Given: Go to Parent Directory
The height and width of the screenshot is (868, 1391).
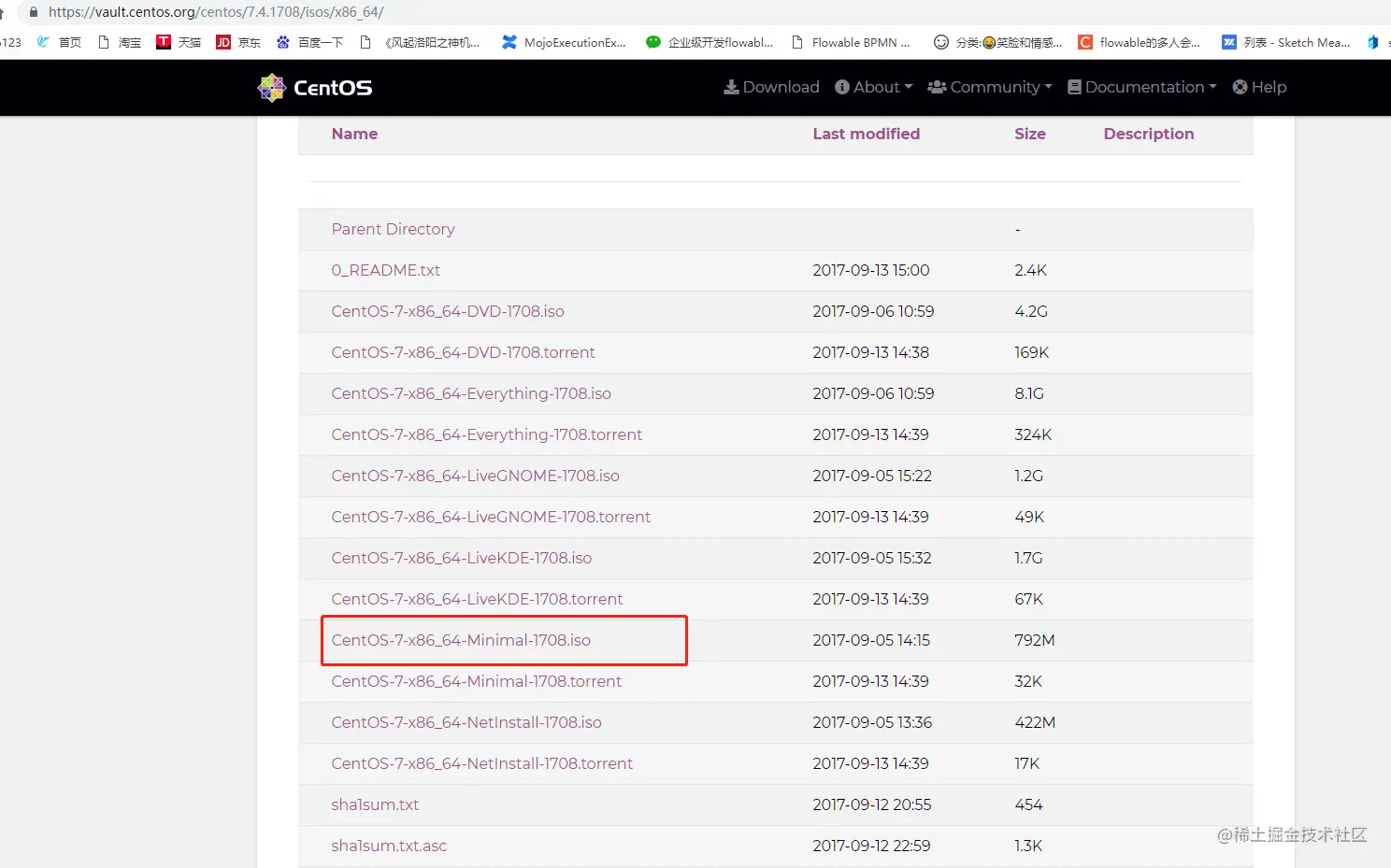Looking at the screenshot, I should [x=393, y=229].
